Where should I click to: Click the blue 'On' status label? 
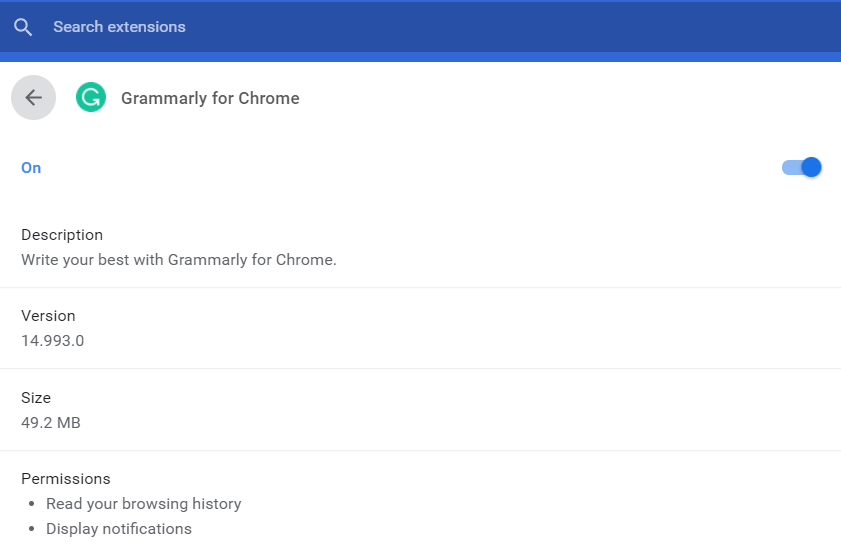tap(31, 168)
